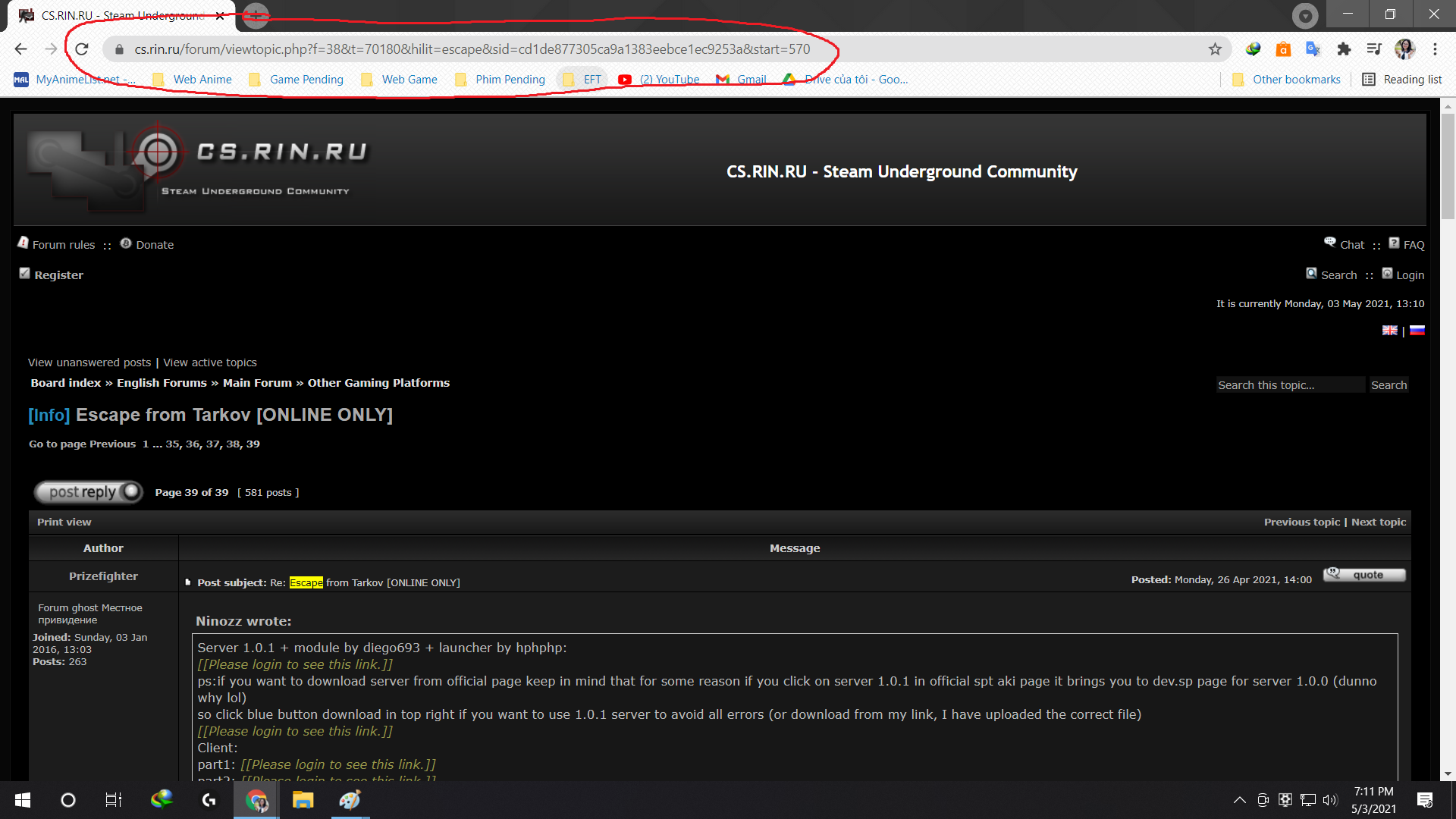Open Forum rules link
The height and width of the screenshot is (819, 1456).
[64, 245]
